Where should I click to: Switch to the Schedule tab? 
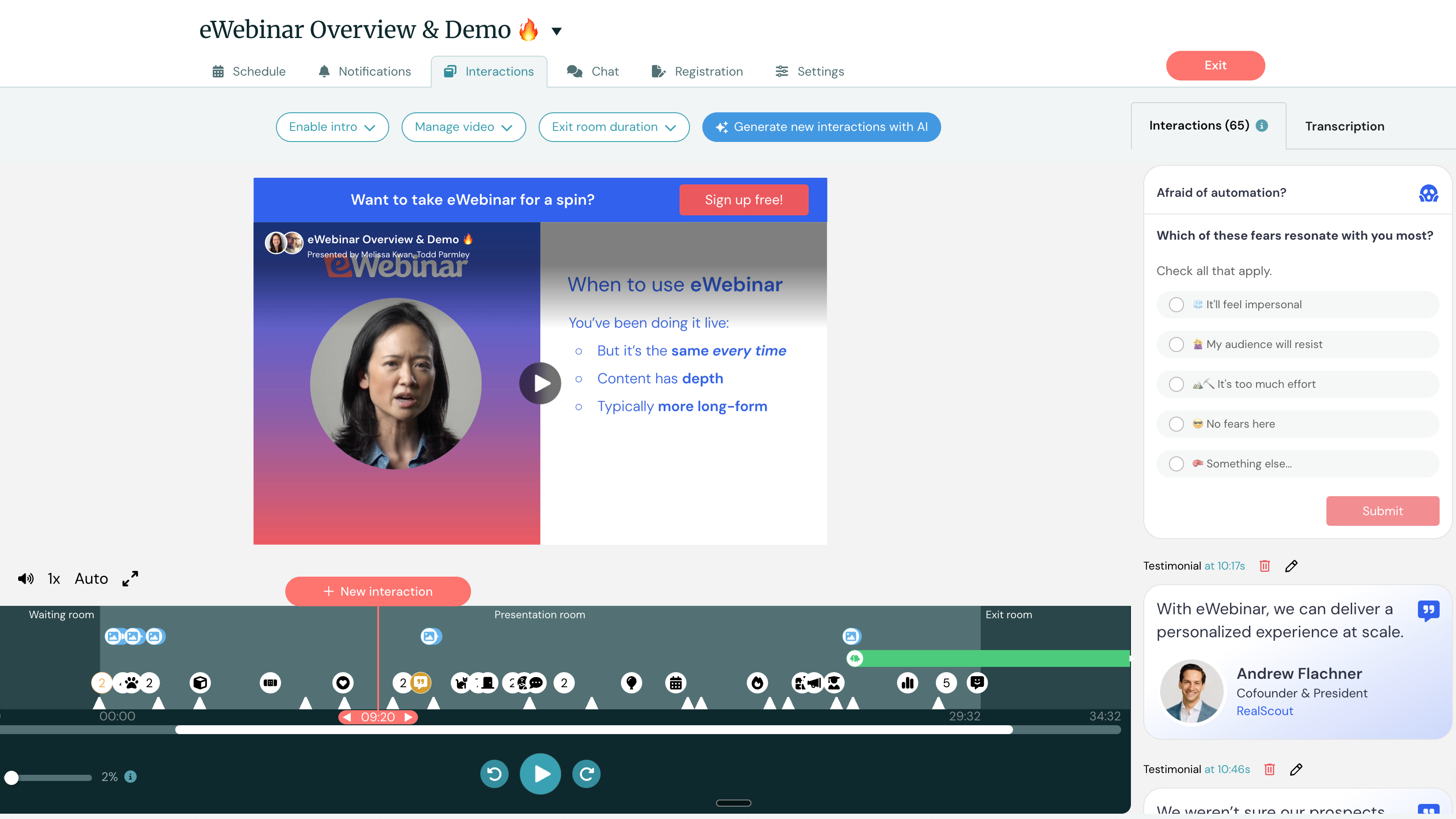point(249,72)
